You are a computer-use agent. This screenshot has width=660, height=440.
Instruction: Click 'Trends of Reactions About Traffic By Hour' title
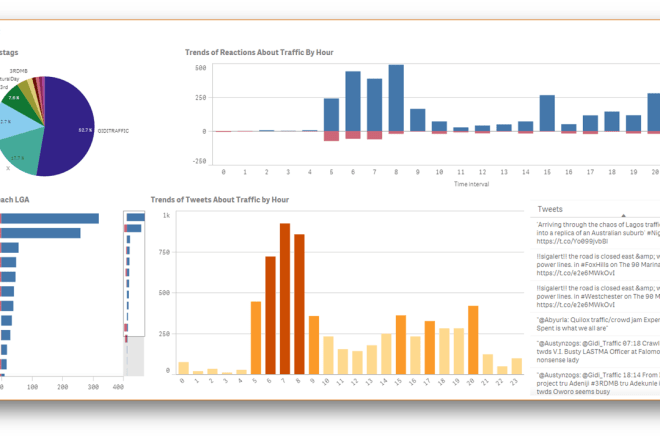pyautogui.click(x=259, y=53)
